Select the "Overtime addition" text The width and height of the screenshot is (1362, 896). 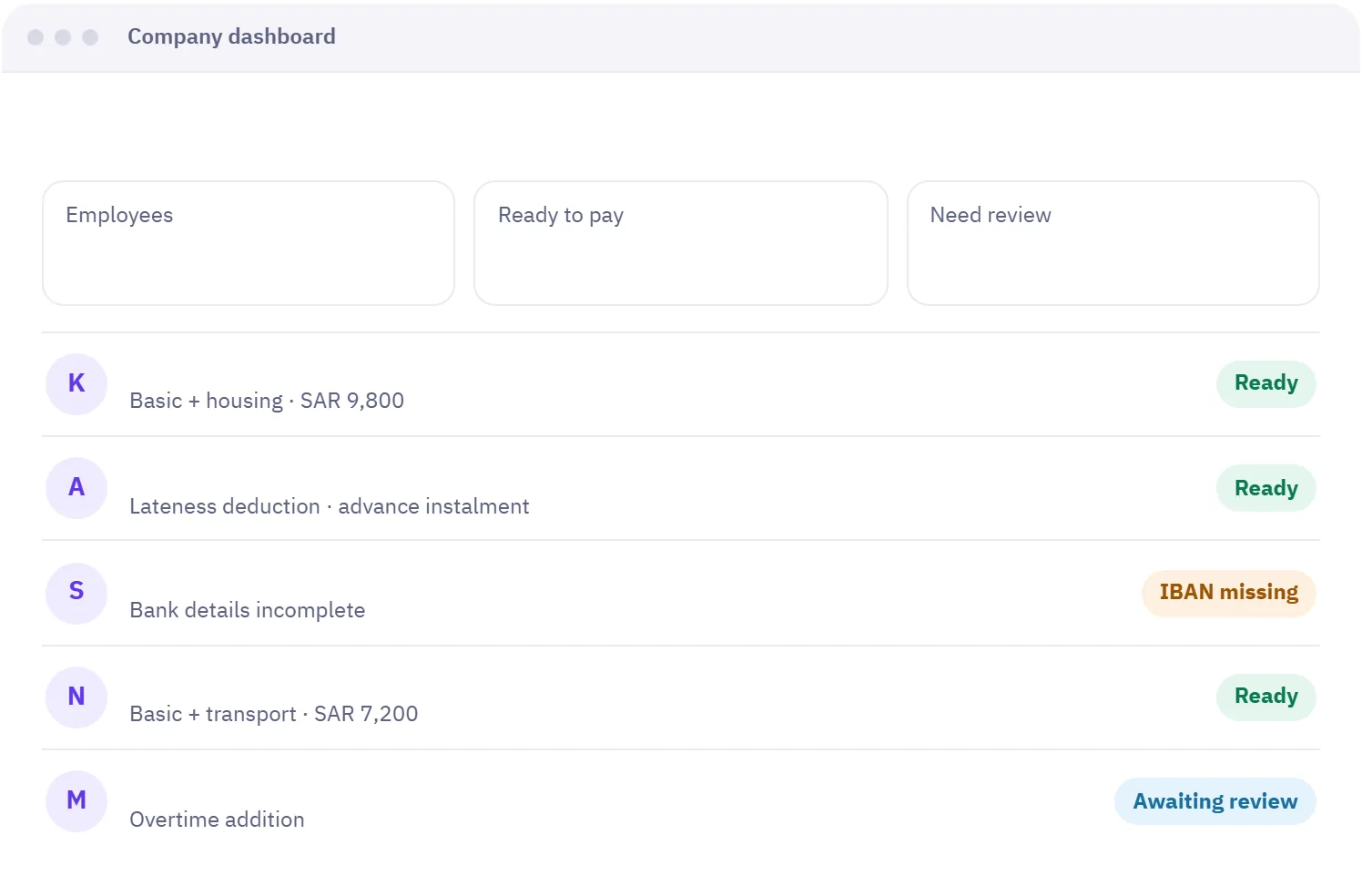click(217, 820)
